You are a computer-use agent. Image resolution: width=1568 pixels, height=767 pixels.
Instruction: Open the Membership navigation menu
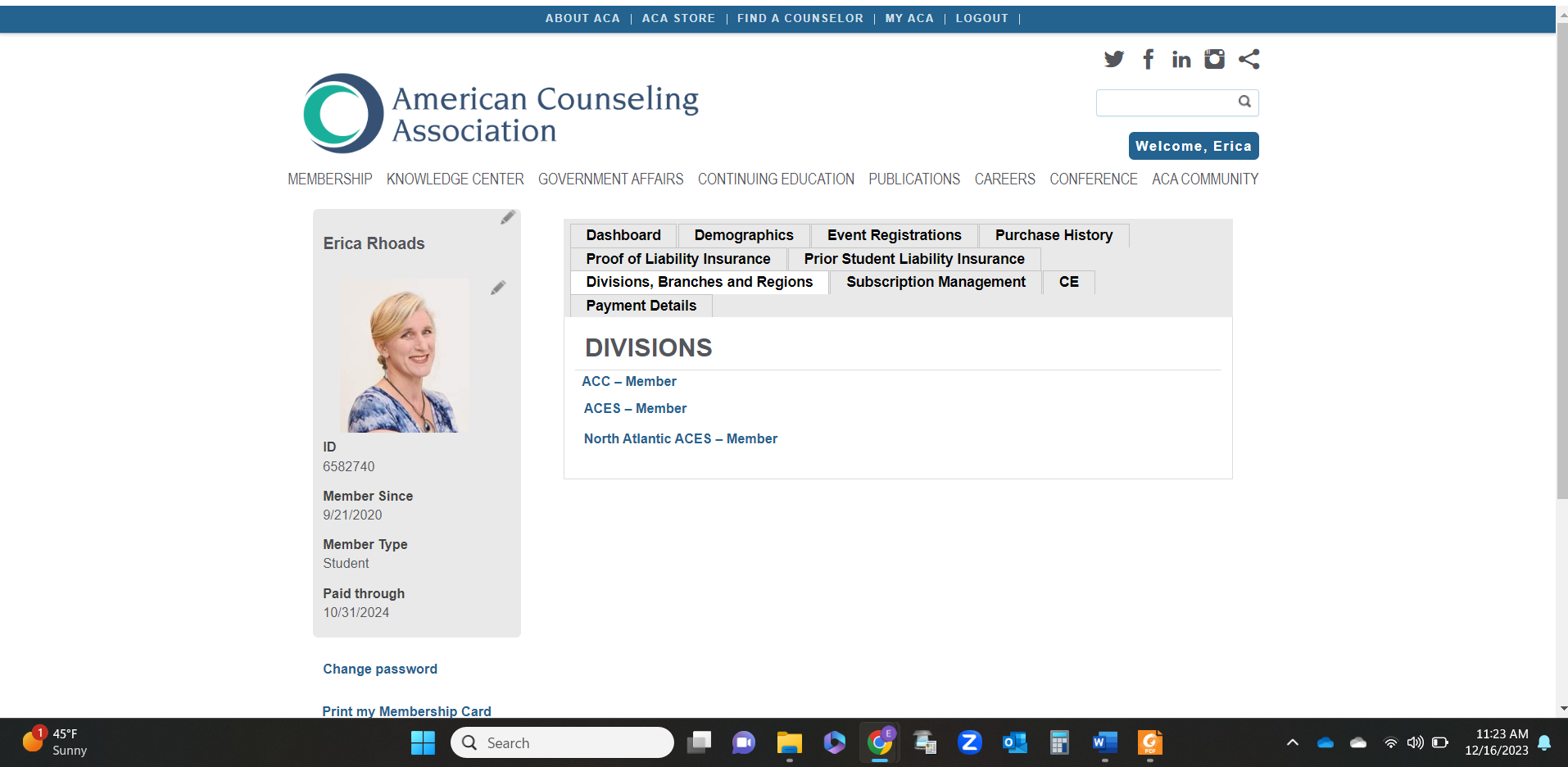329,179
